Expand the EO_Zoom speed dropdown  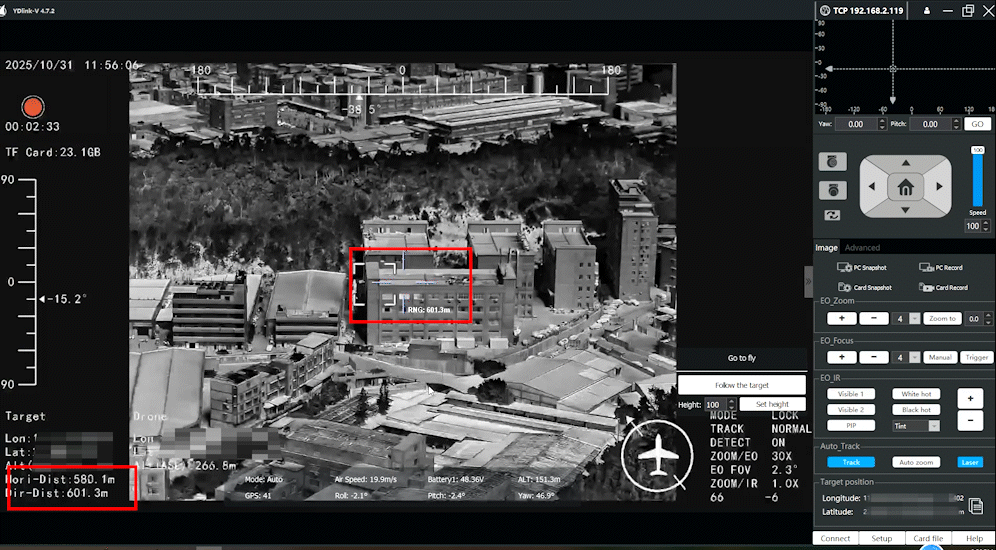click(905, 318)
